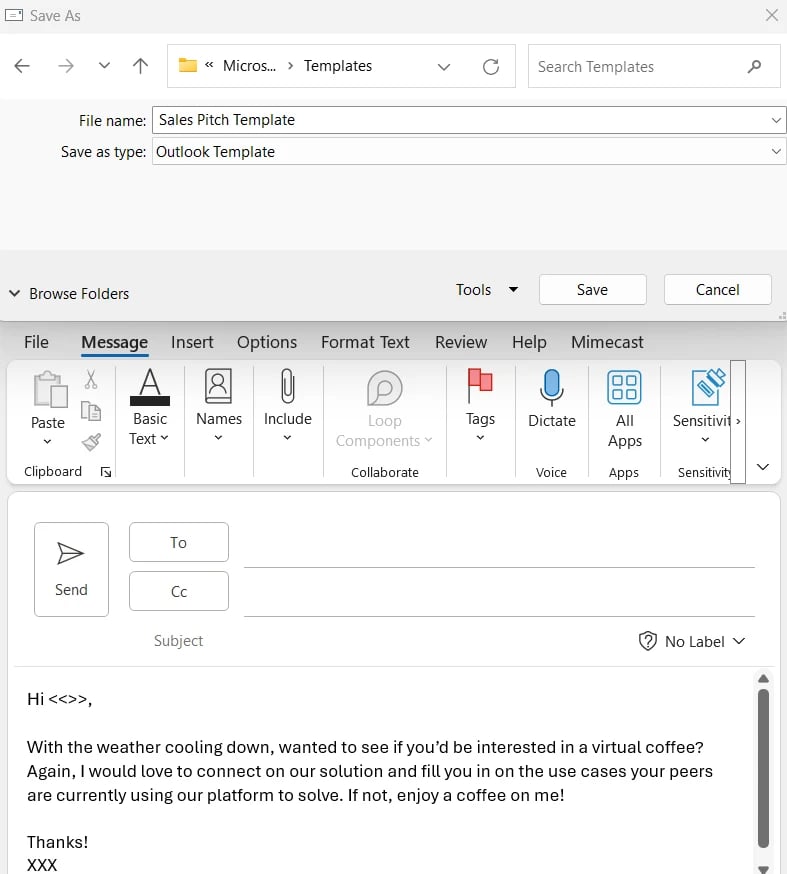Click the Paste clipboard icon
Image resolution: width=787 pixels, height=874 pixels.
click(x=48, y=390)
